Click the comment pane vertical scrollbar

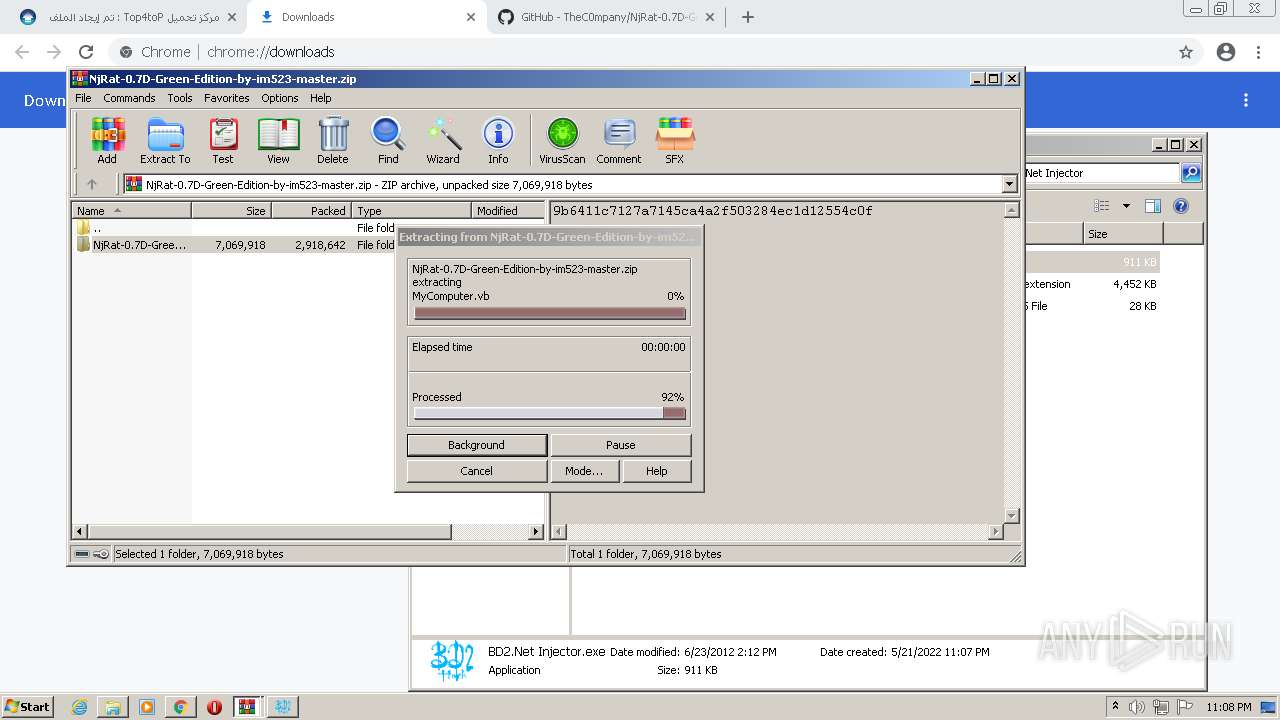1011,363
